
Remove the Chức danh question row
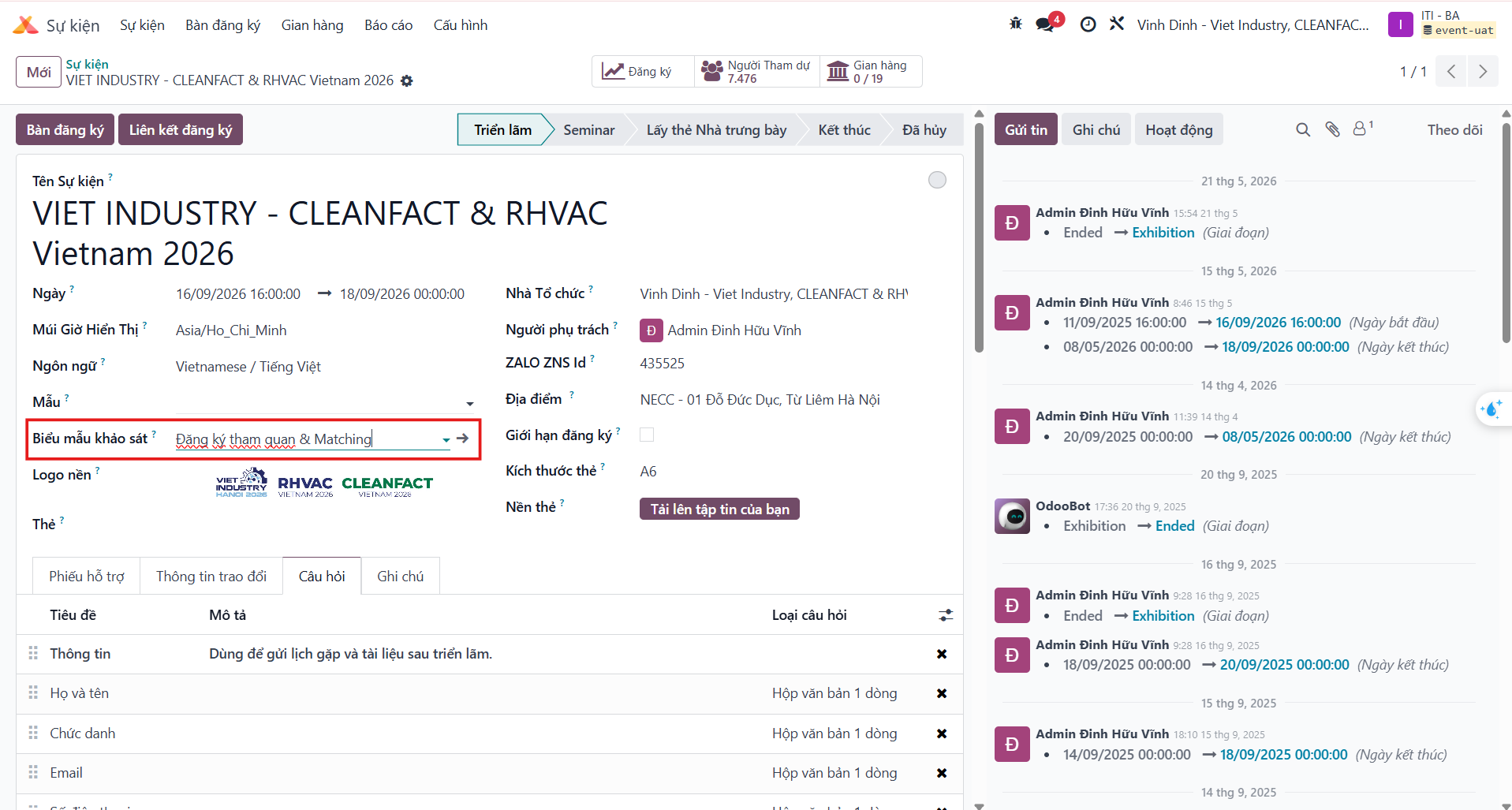942,733
